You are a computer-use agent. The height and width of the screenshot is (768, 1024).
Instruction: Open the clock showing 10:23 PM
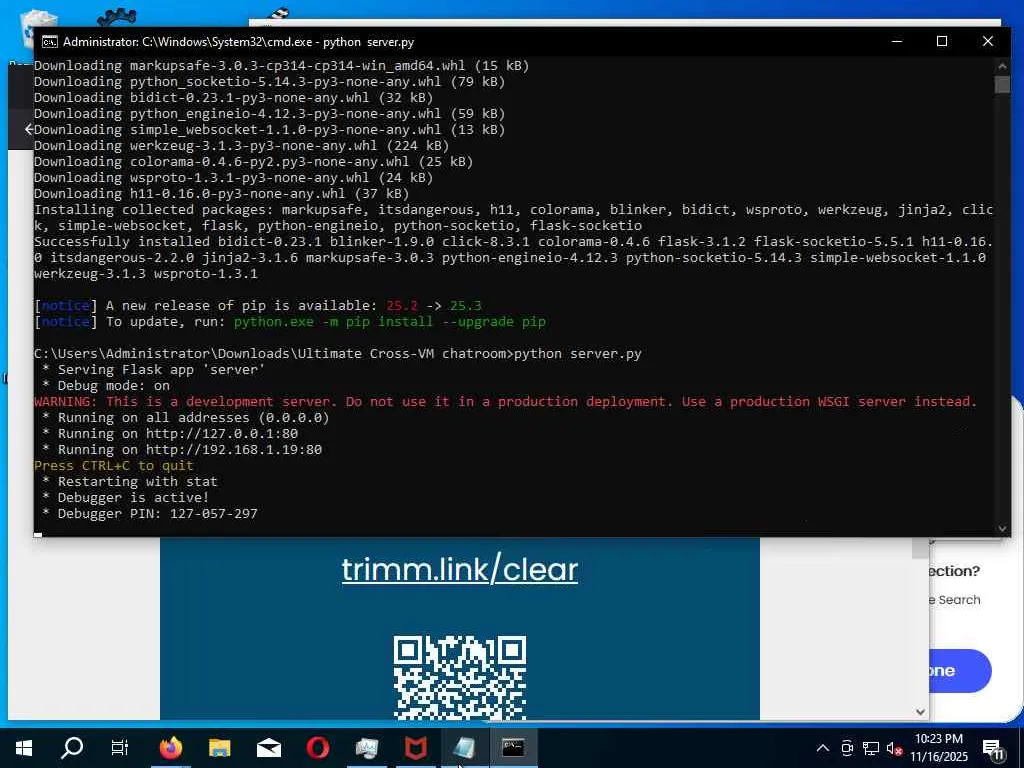[x=939, y=748]
